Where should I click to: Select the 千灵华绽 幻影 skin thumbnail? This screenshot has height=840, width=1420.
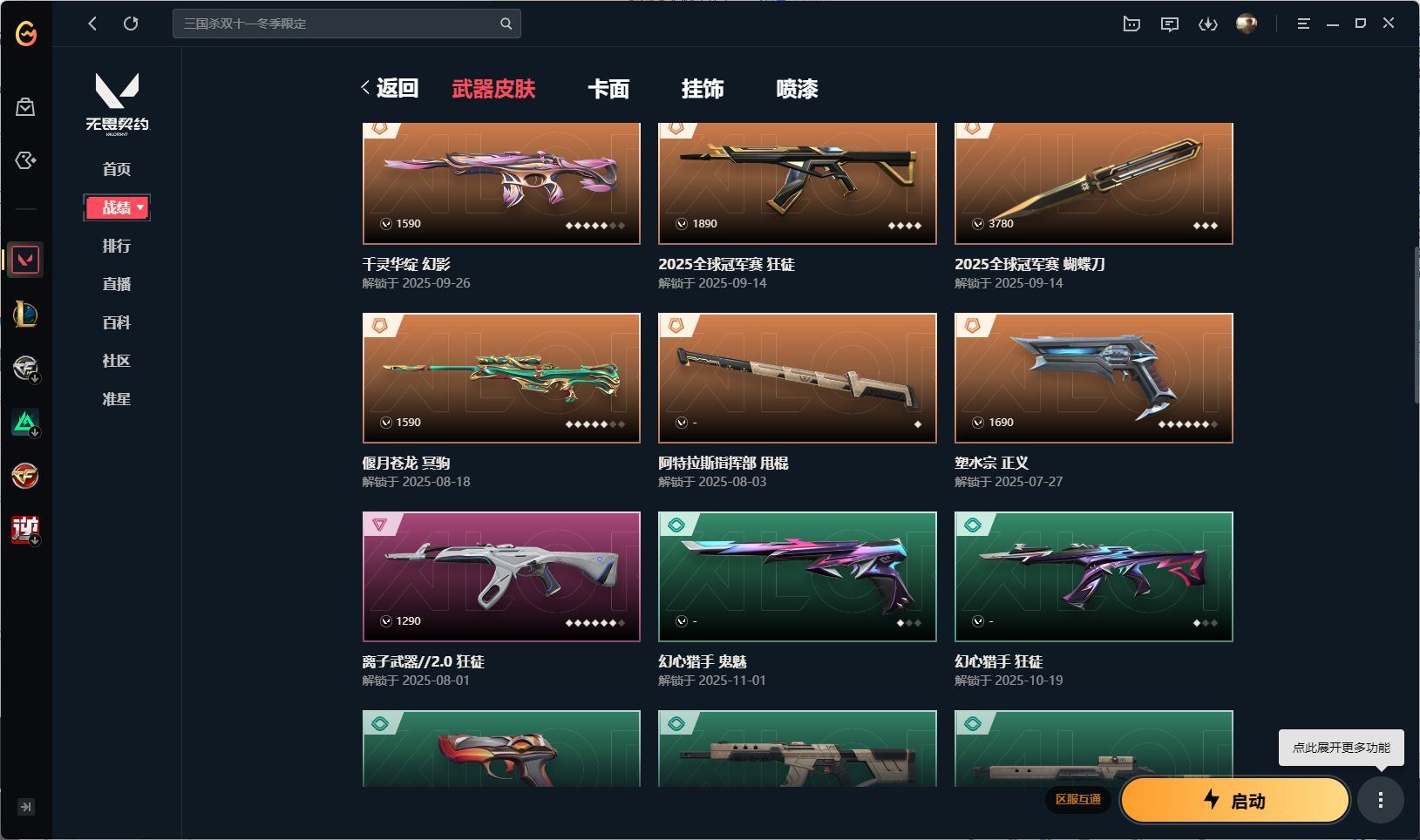[x=501, y=183]
